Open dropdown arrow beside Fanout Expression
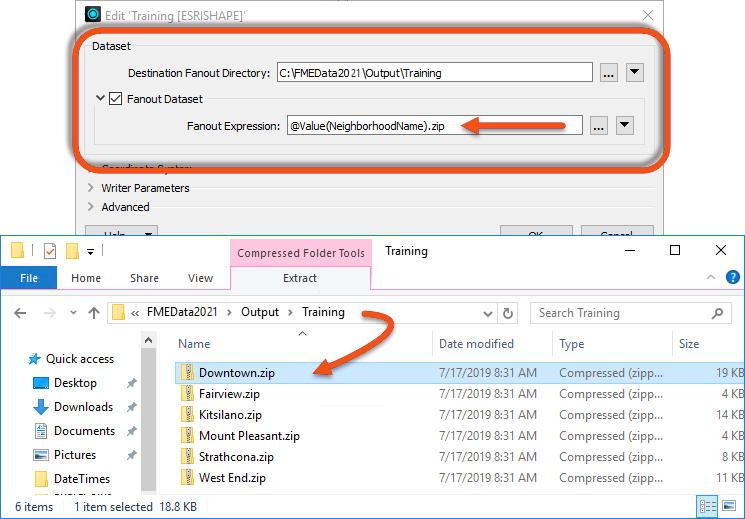 [625, 126]
